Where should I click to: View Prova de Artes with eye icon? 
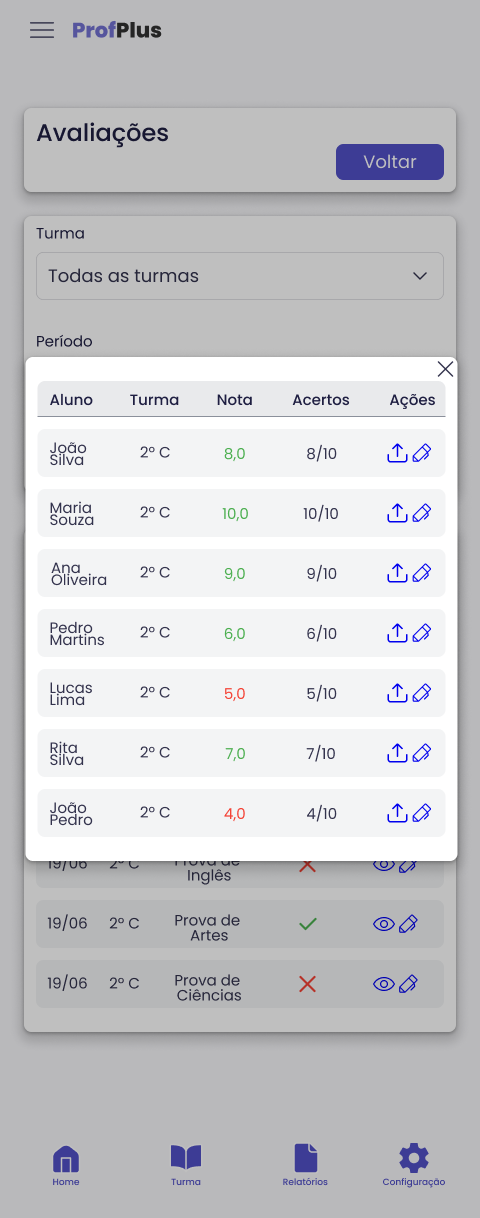click(384, 925)
